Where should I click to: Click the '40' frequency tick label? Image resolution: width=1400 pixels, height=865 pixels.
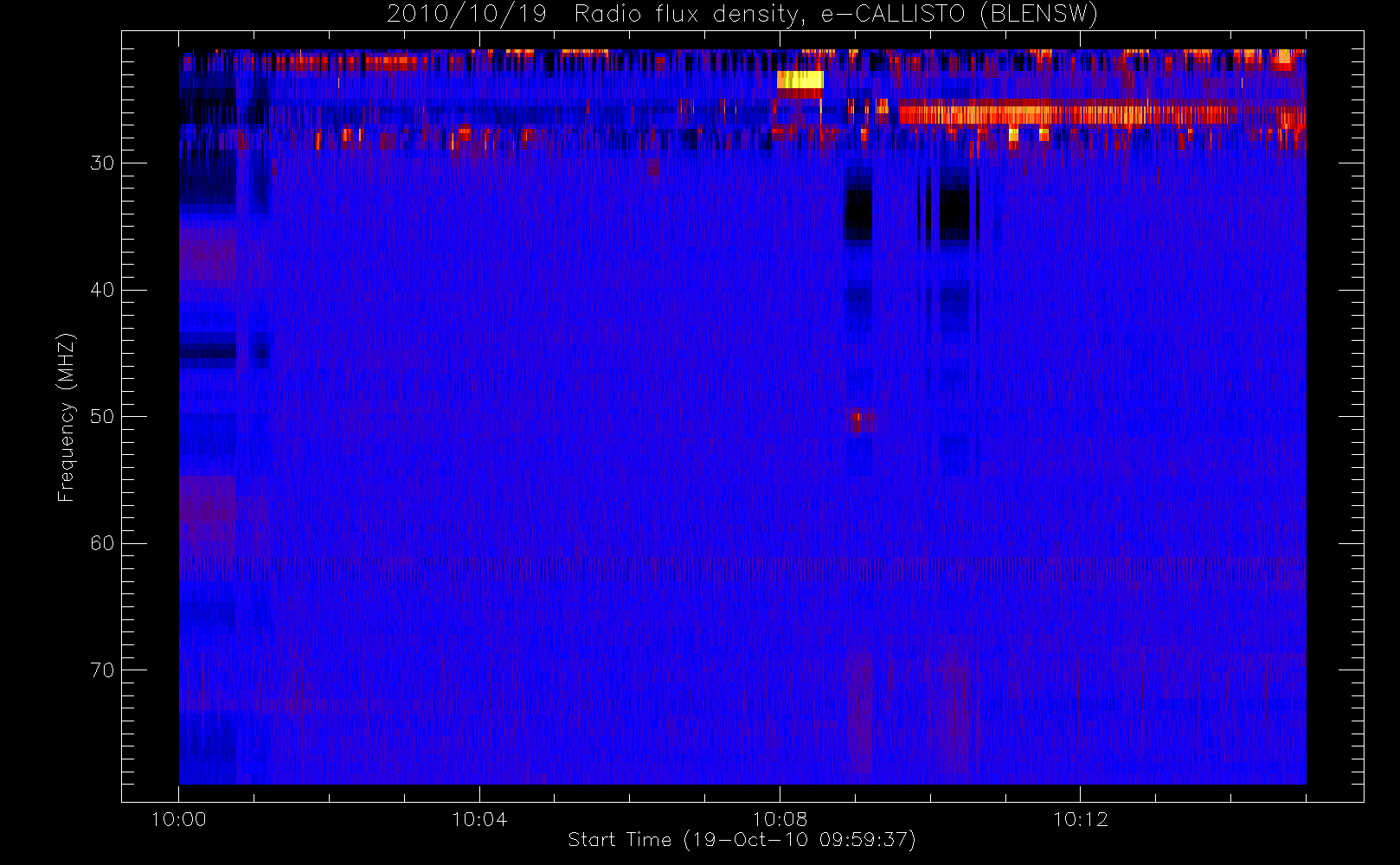point(102,290)
